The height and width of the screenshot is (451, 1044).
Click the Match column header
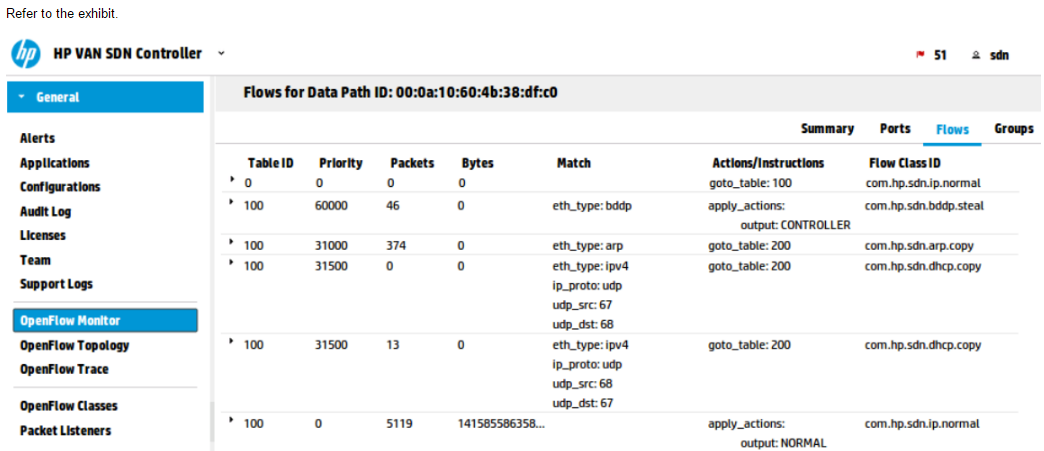pos(573,163)
